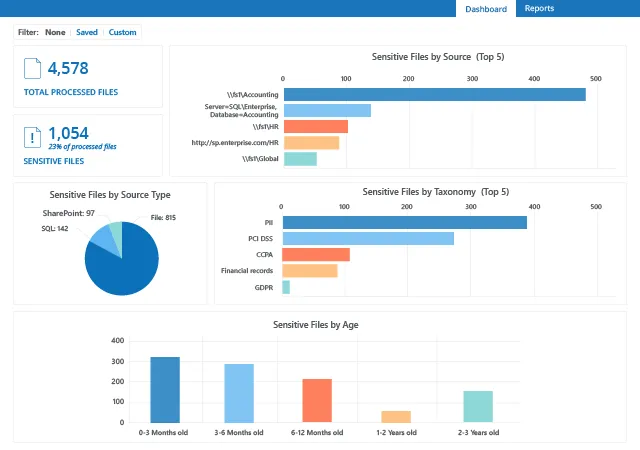The image size is (640, 450).
Task: Select the \\fs1\HR orange bar
Action: pos(316,127)
